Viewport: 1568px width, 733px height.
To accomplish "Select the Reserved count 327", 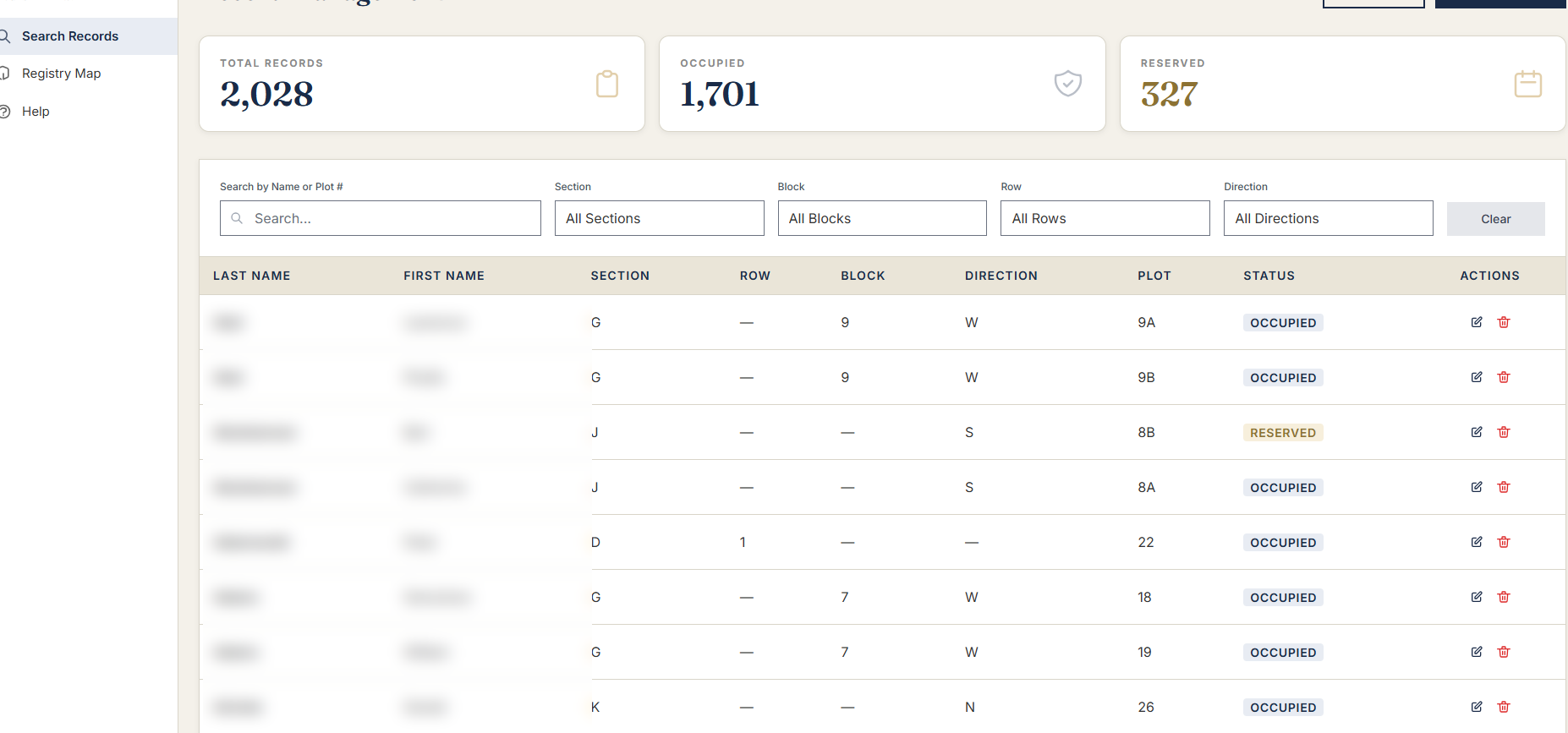I will pyautogui.click(x=1169, y=94).
